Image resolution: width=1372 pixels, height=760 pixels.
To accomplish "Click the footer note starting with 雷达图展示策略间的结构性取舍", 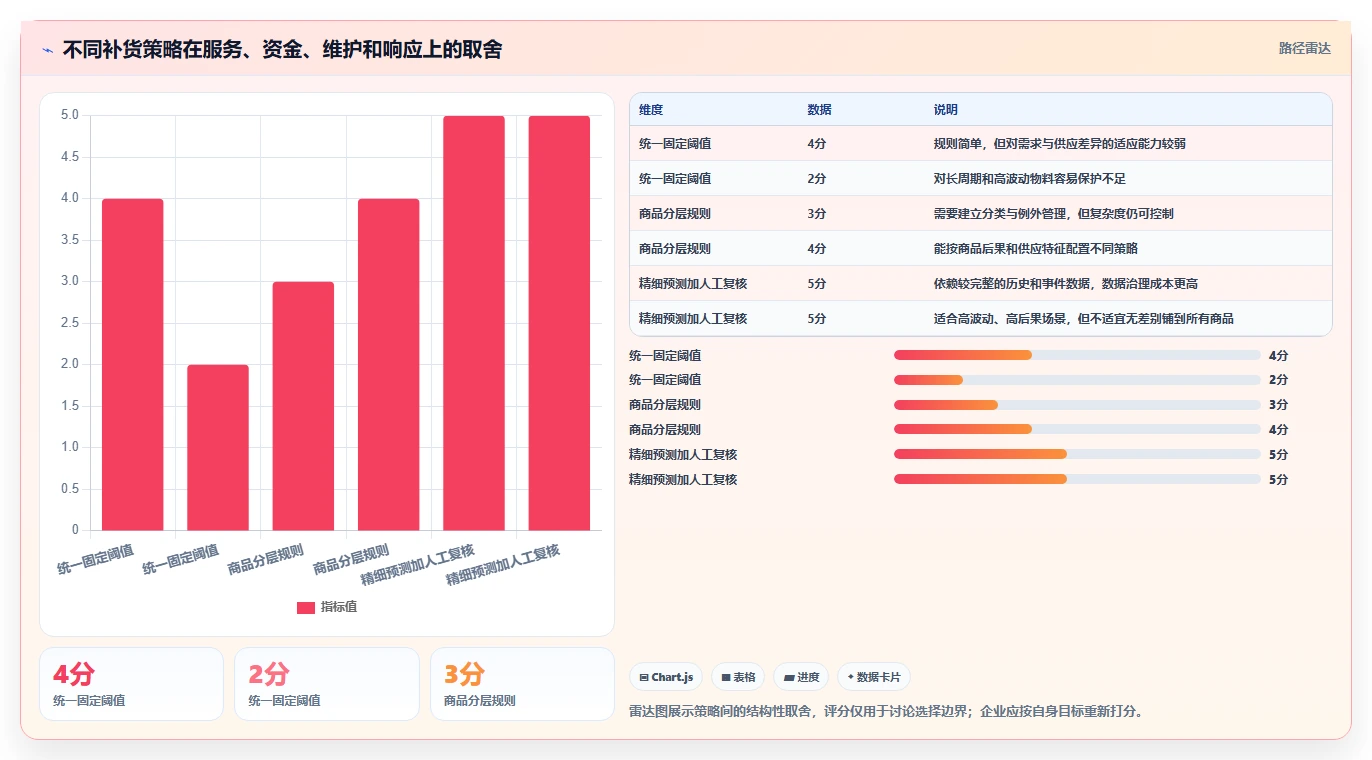I will click(x=886, y=712).
